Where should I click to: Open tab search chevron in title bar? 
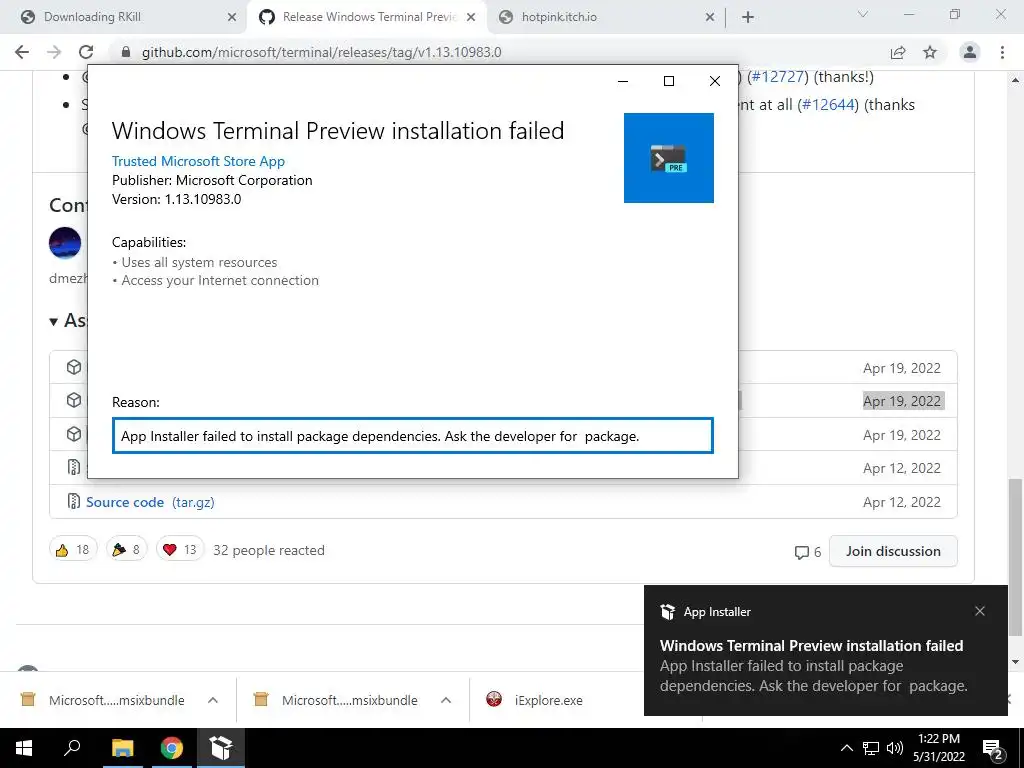point(863,14)
